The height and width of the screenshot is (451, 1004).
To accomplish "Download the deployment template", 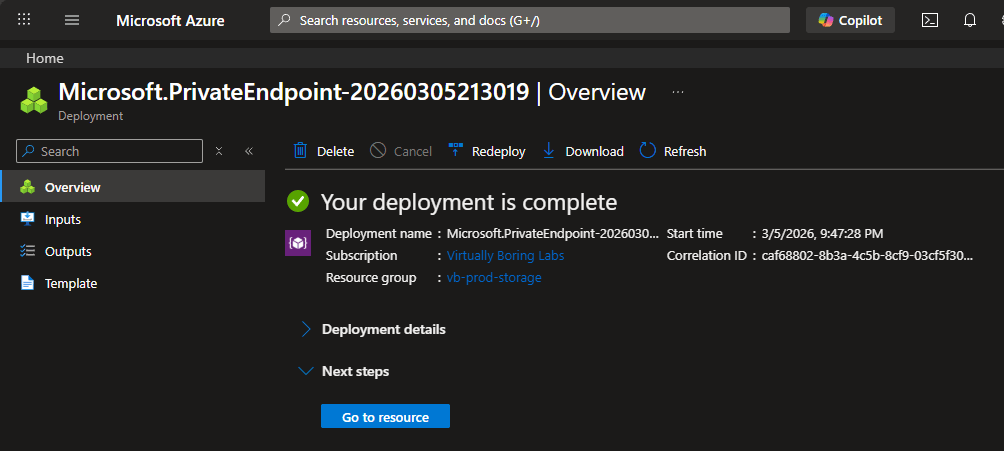I will (583, 151).
